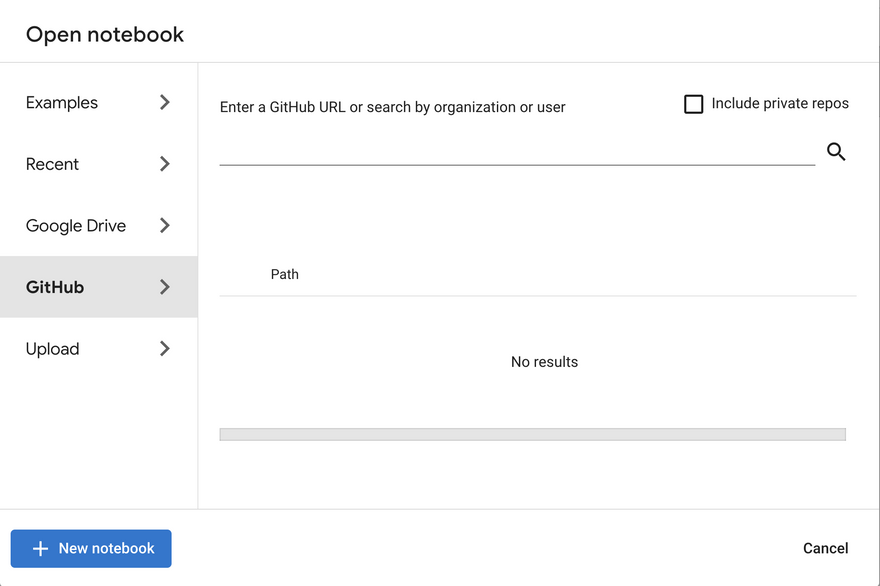Image resolution: width=880 pixels, height=586 pixels.
Task: Click the chevron beside Google Drive
Action: 164,226
